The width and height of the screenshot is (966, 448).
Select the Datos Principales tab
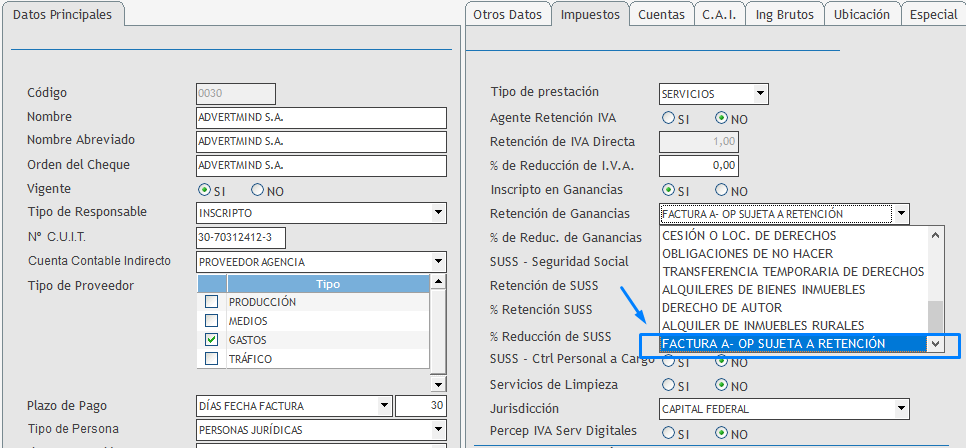point(62,15)
